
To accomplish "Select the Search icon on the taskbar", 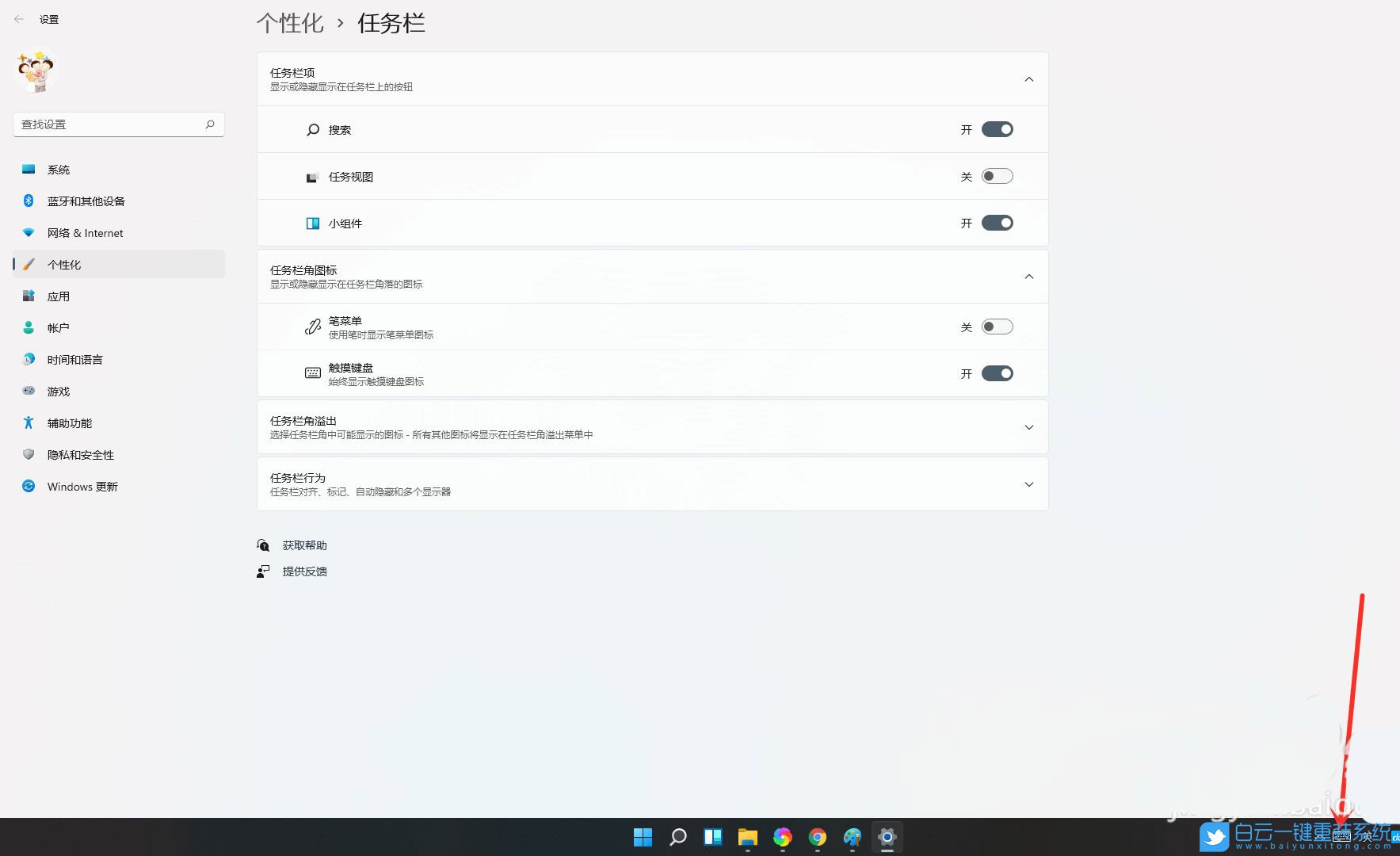I will (x=677, y=837).
